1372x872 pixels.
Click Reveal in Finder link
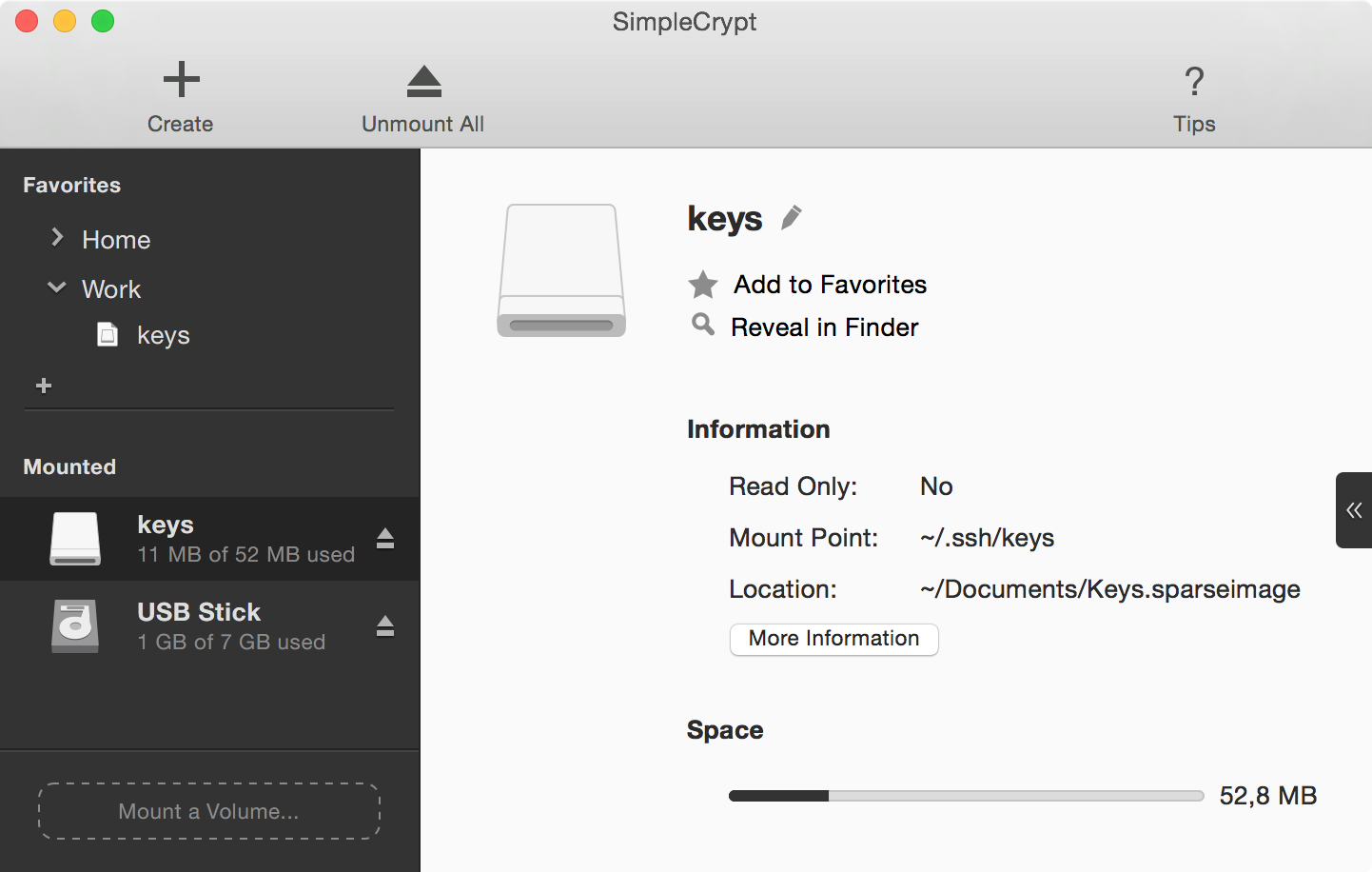point(825,327)
